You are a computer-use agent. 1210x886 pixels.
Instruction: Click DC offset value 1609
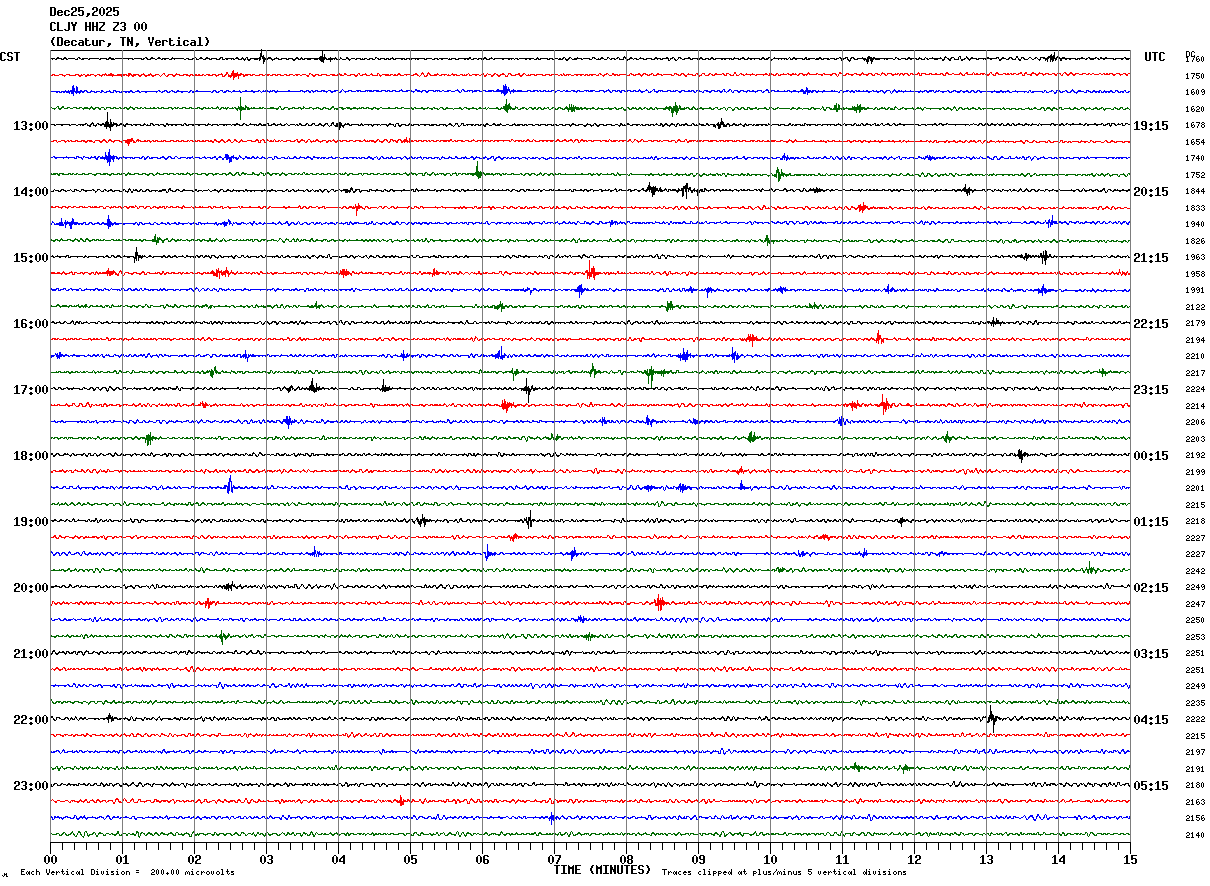[1195, 93]
